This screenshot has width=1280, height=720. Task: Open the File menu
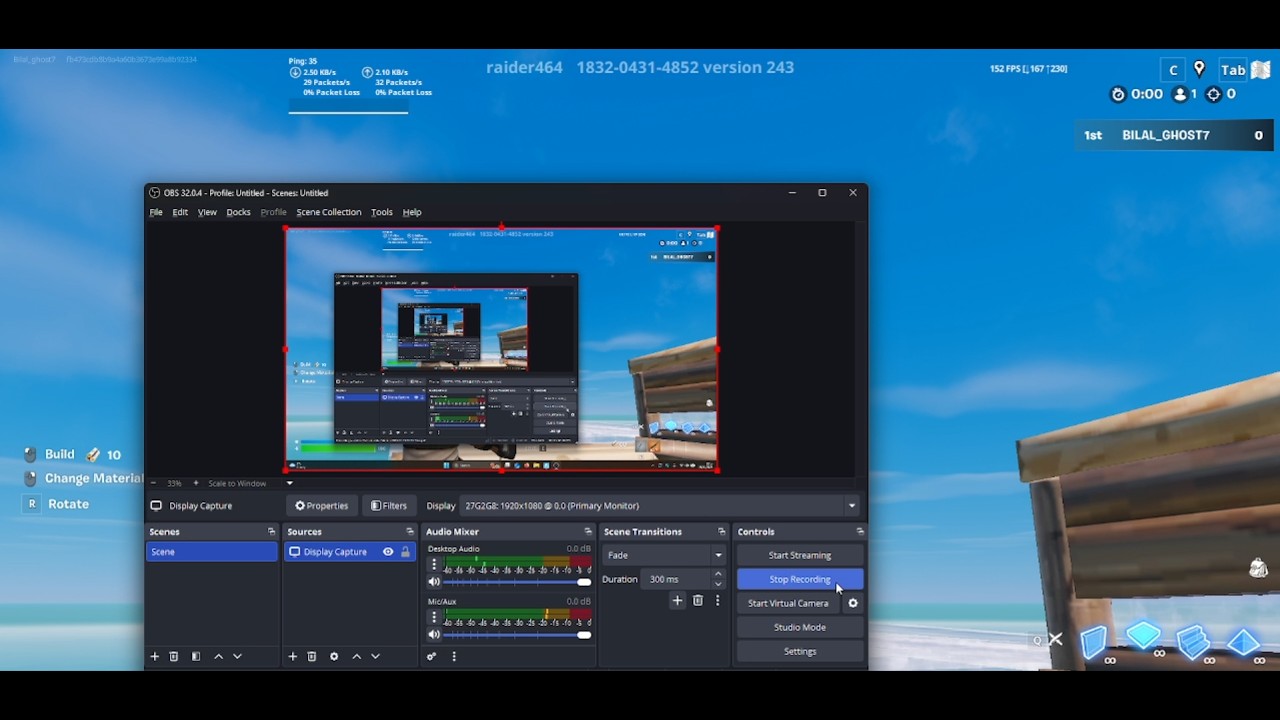156,212
